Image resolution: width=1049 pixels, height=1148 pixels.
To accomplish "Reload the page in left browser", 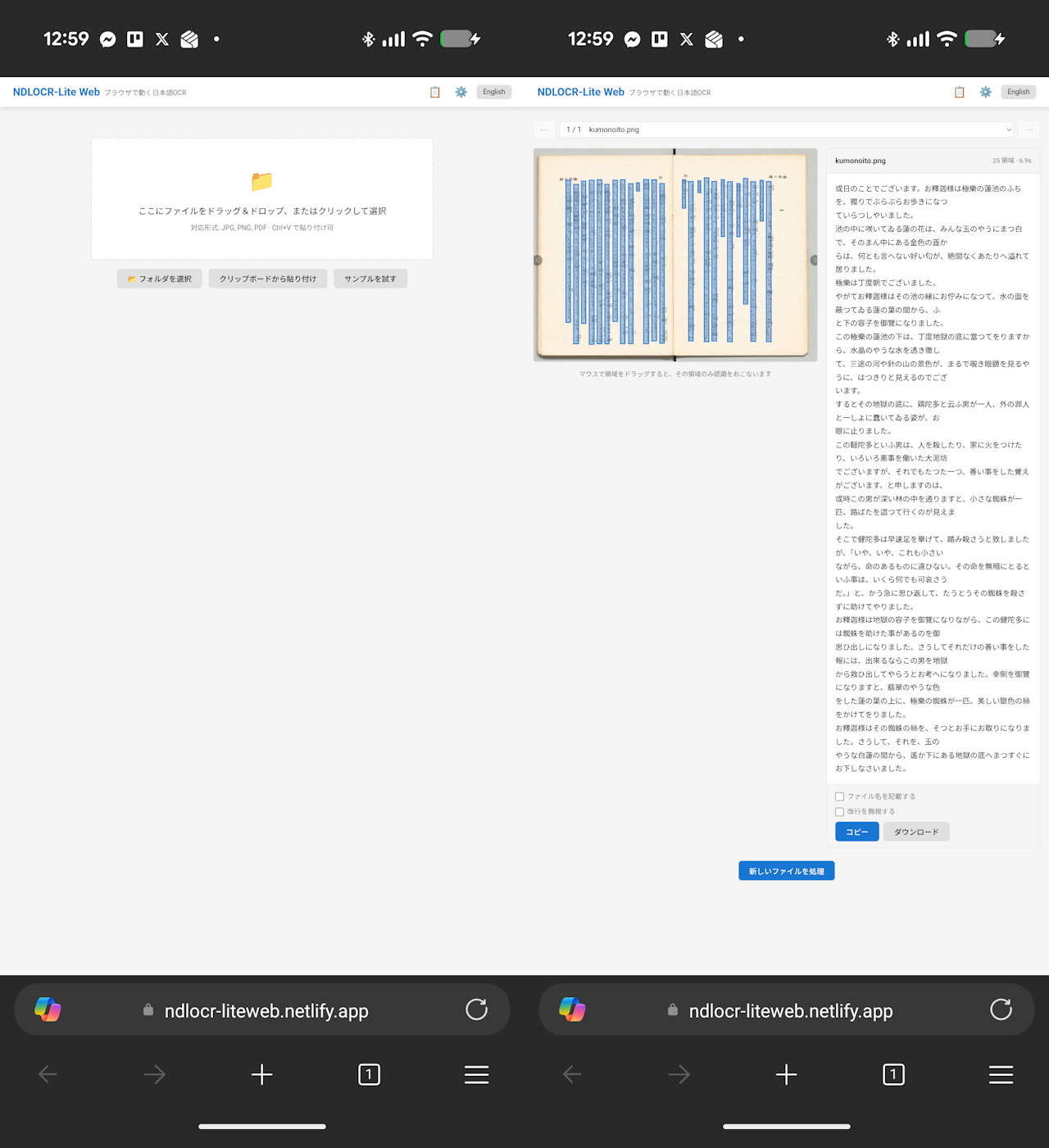I will tap(477, 1010).
